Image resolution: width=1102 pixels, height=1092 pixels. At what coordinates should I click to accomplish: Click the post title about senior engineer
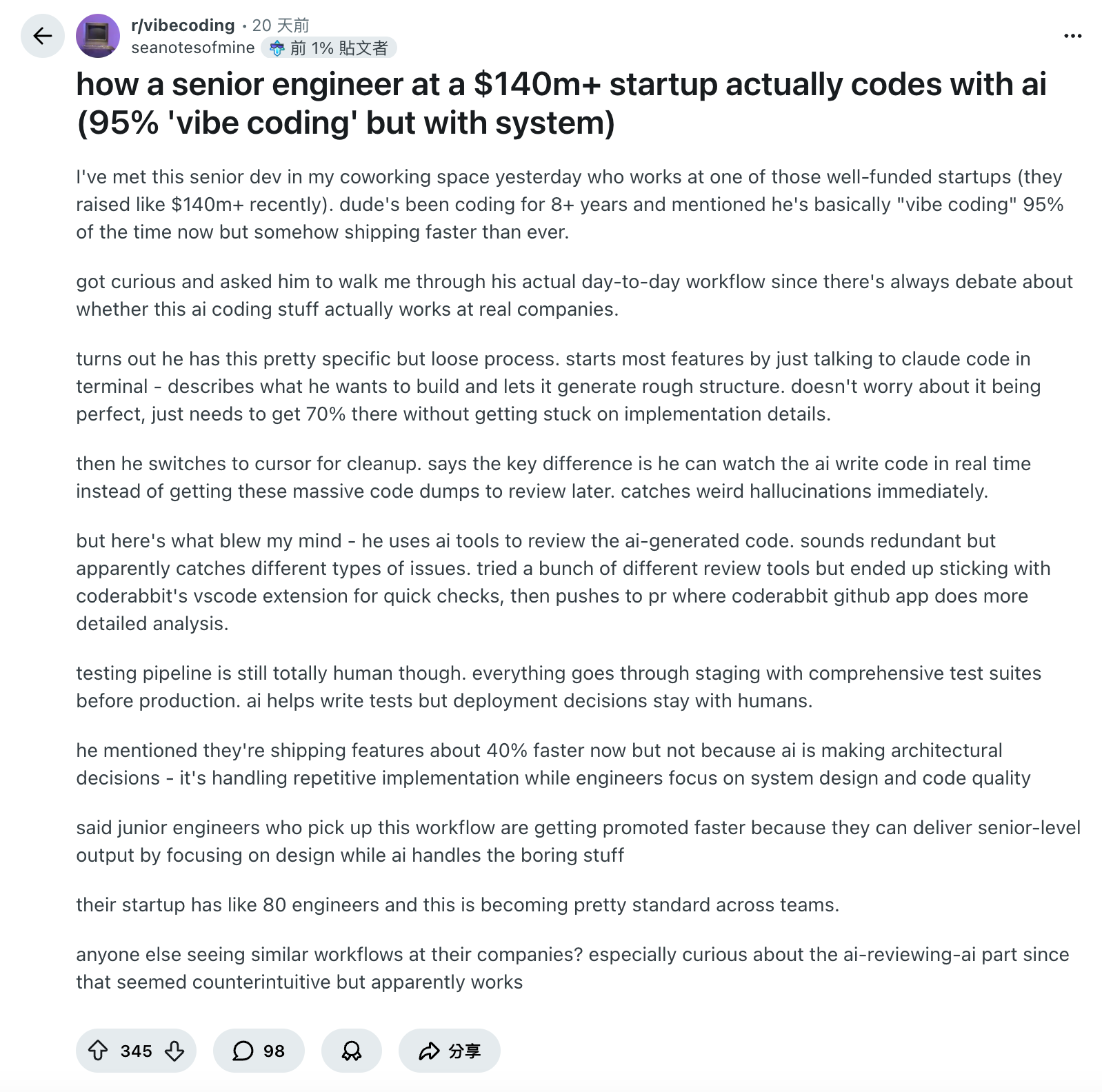(x=561, y=103)
